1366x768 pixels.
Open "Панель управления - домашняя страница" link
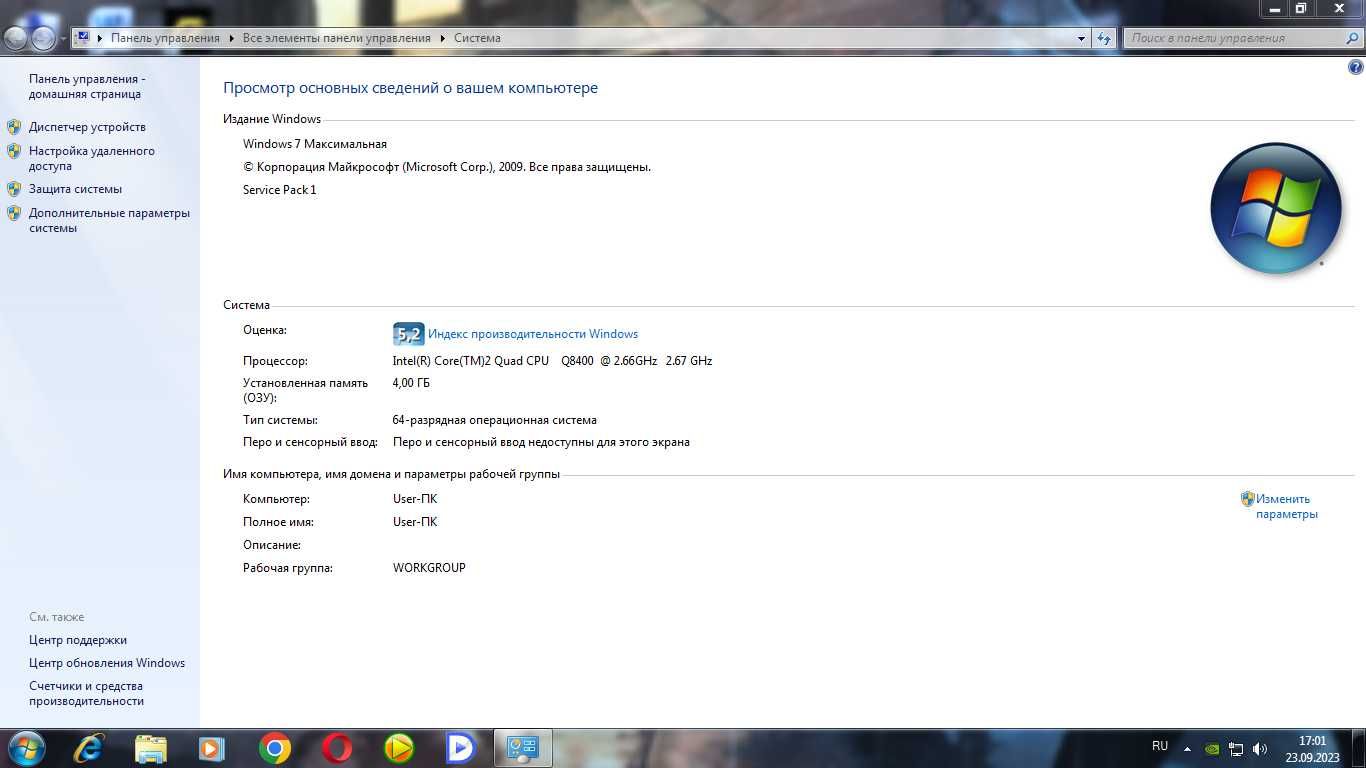pos(87,86)
